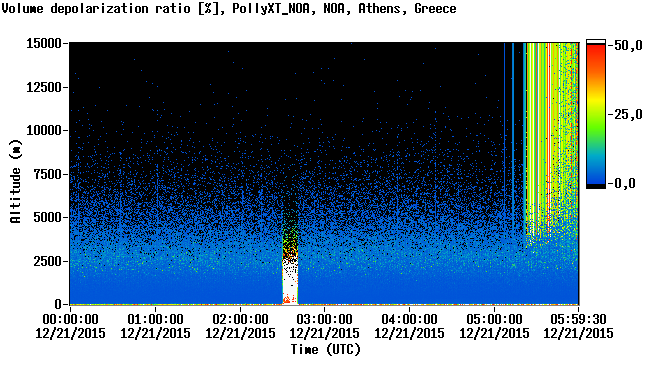The image size is (665, 389).
Task: Click the 03:00:00 time tick label
Action: point(324,319)
